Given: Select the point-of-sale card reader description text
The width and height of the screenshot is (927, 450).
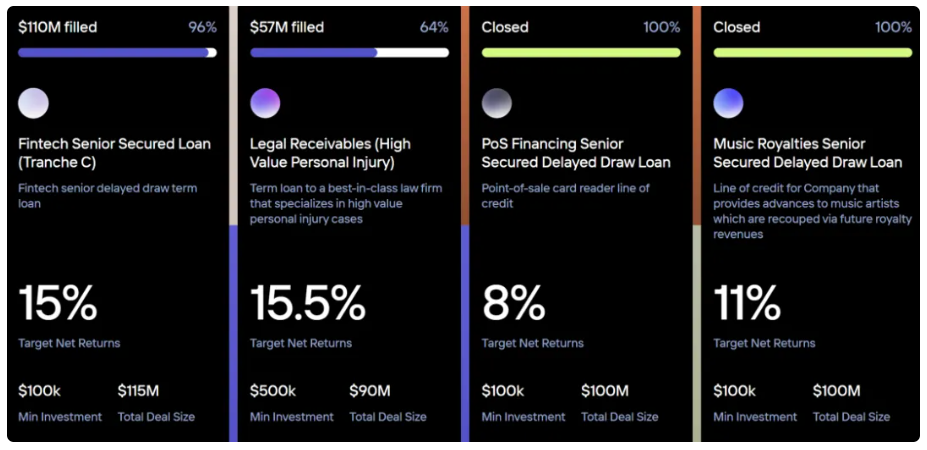Looking at the screenshot, I should pos(565,195).
